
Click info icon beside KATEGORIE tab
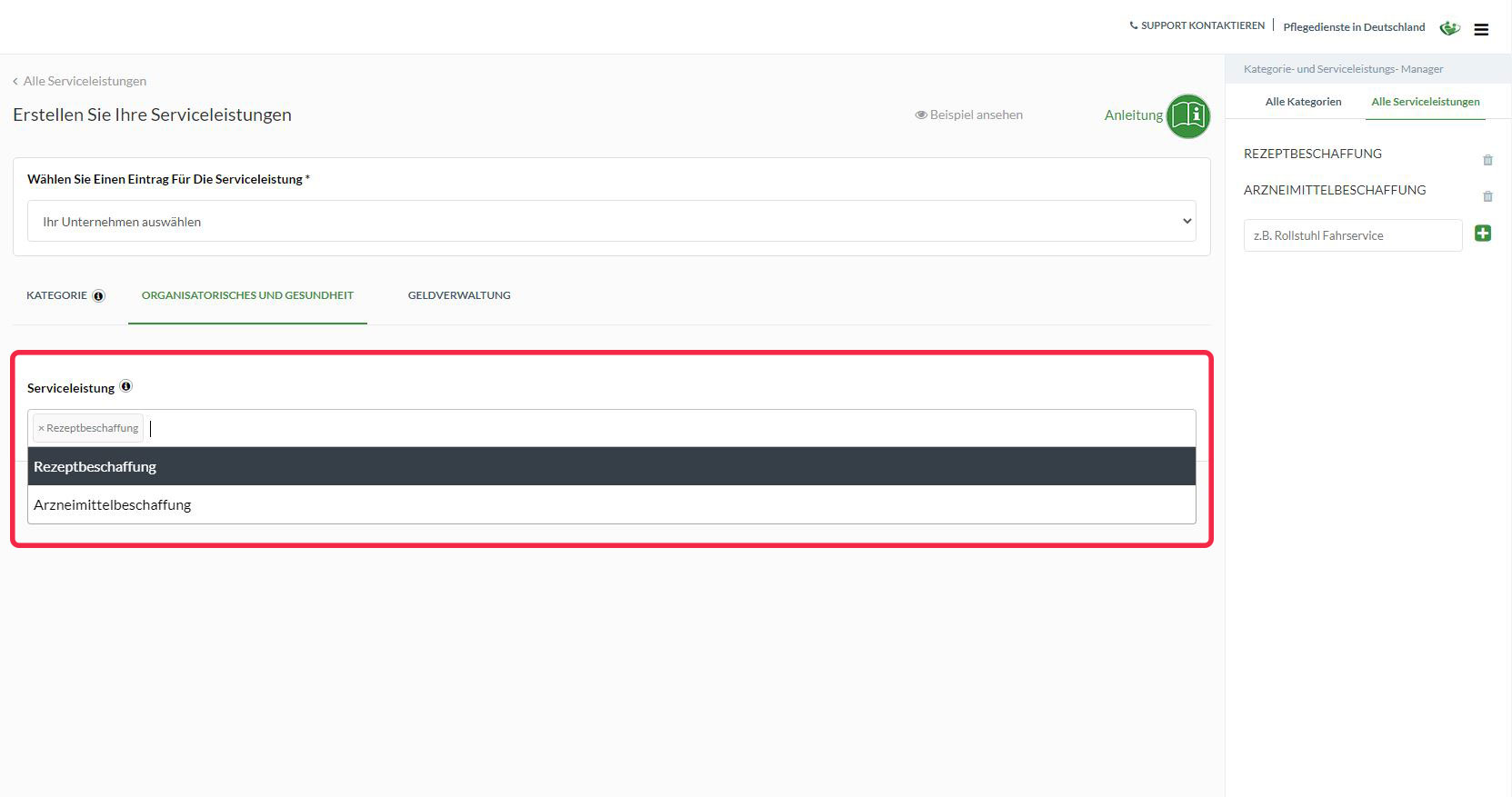(x=99, y=296)
